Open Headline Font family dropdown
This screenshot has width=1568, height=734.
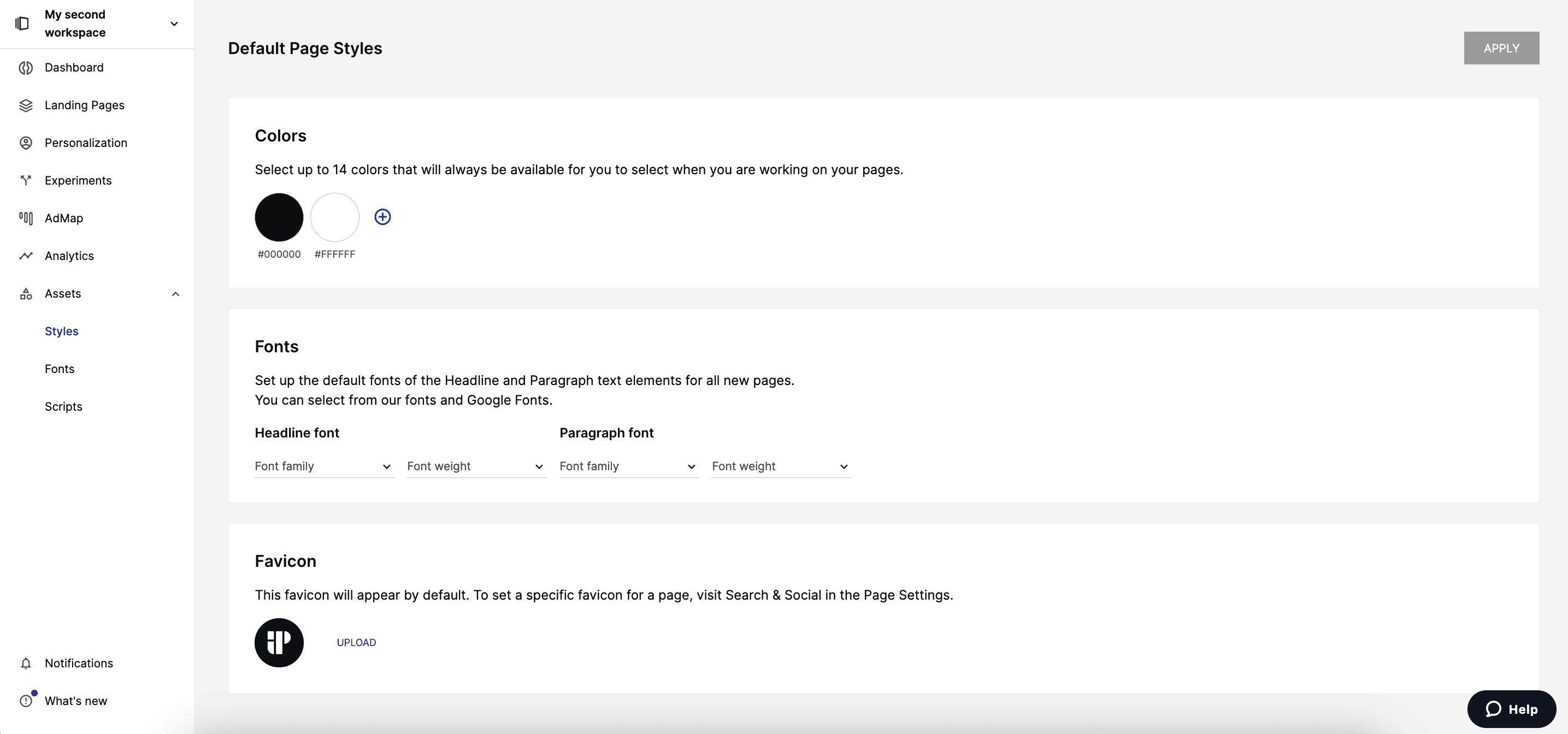click(x=324, y=467)
